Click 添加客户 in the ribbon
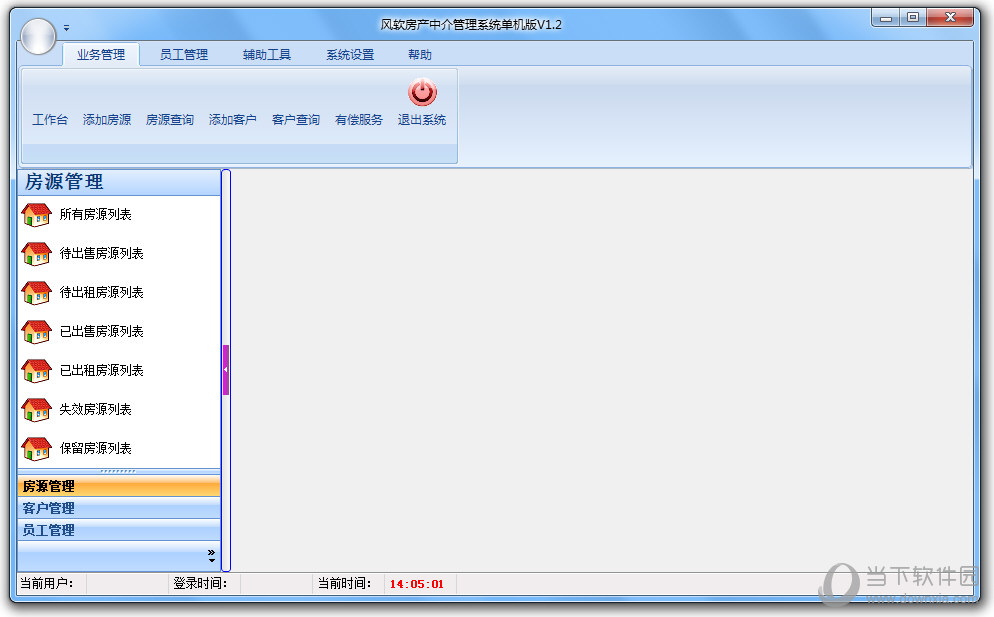The width and height of the screenshot is (994, 617). point(233,119)
